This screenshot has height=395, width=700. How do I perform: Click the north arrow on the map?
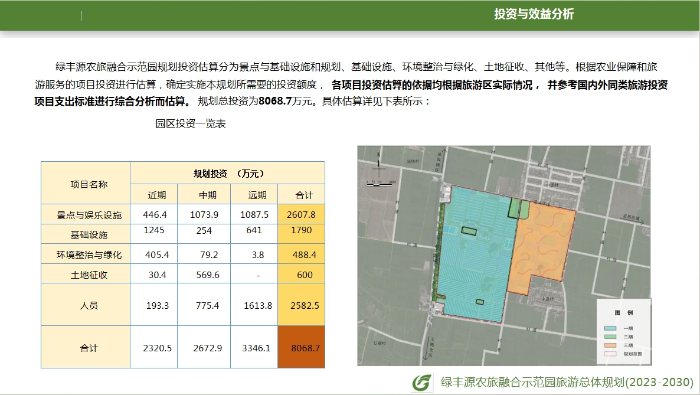tap(379, 160)
